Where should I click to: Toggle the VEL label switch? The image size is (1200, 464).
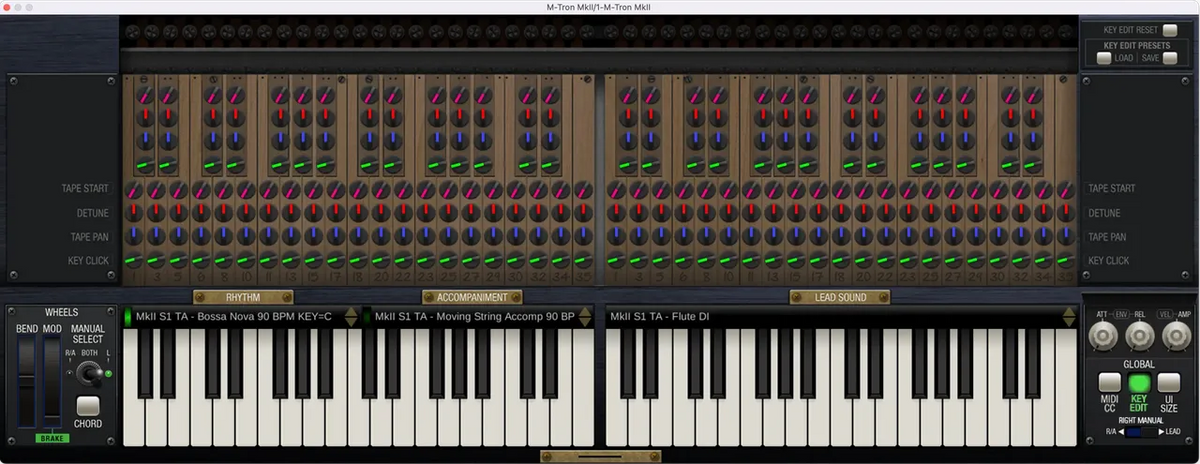coord(1163,314)
